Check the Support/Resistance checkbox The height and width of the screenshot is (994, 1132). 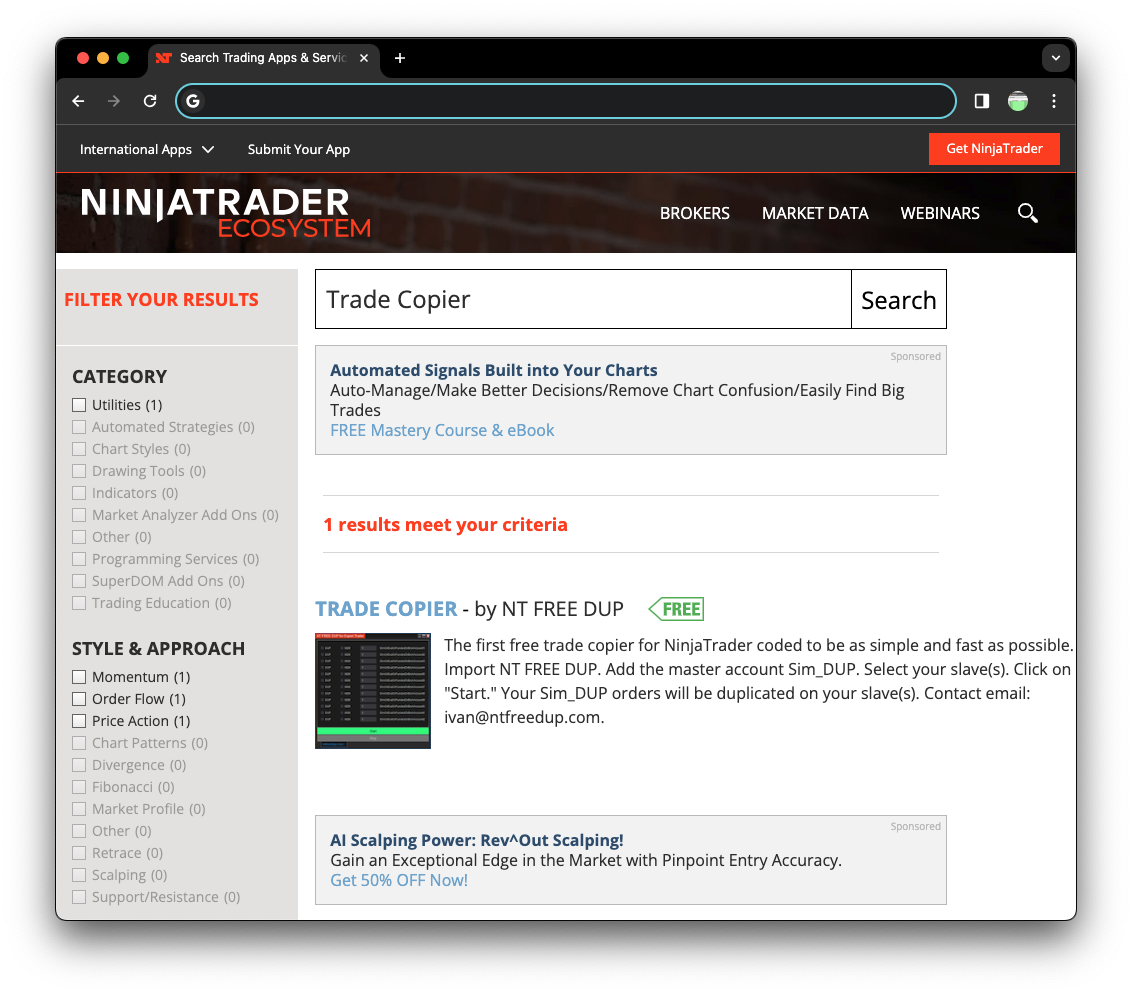tap(79, 897)
